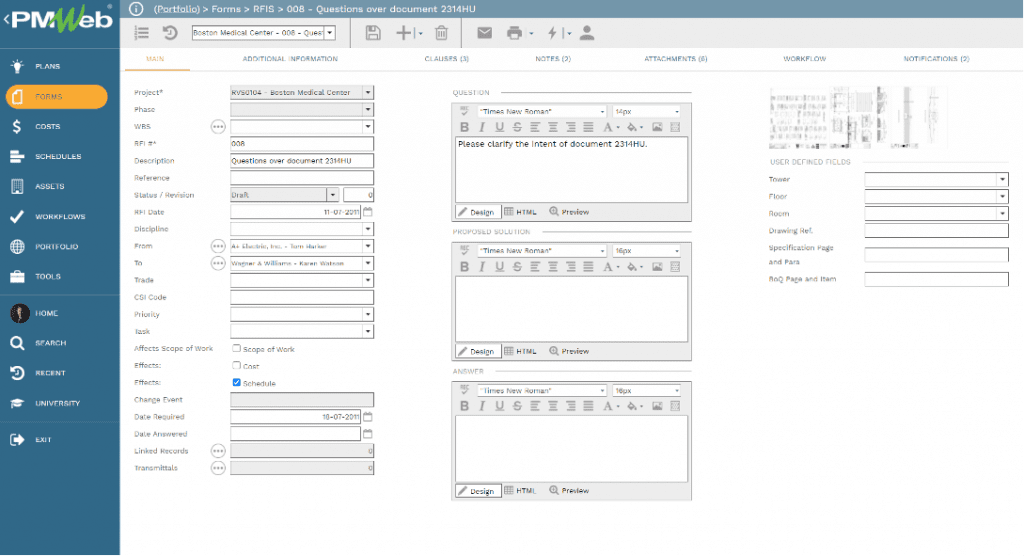Click the ellipsis button next to From
The height and width of the screenshot is (556, 1024).
(218, 246)
